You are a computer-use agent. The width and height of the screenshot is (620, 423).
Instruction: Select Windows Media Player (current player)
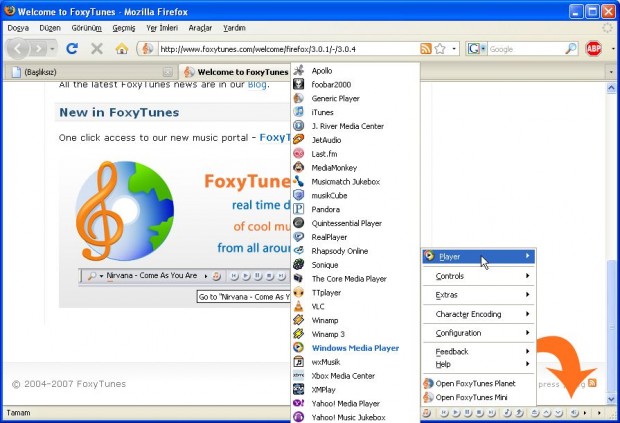click(355, 348)
